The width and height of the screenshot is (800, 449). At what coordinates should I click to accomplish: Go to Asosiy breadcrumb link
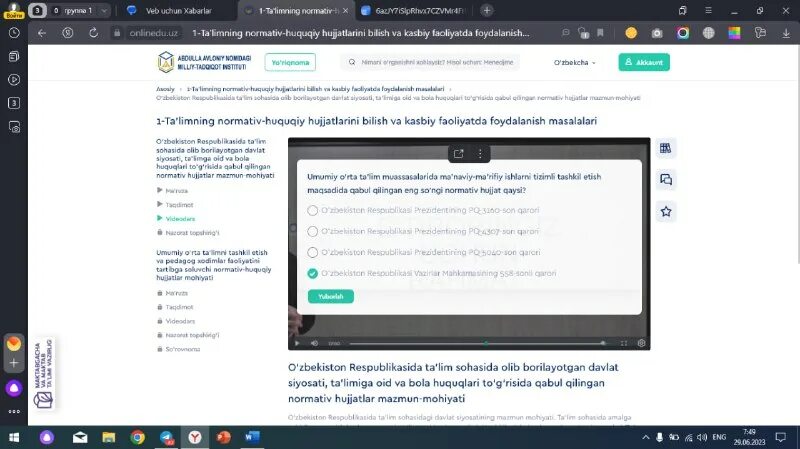pos(165,89)
